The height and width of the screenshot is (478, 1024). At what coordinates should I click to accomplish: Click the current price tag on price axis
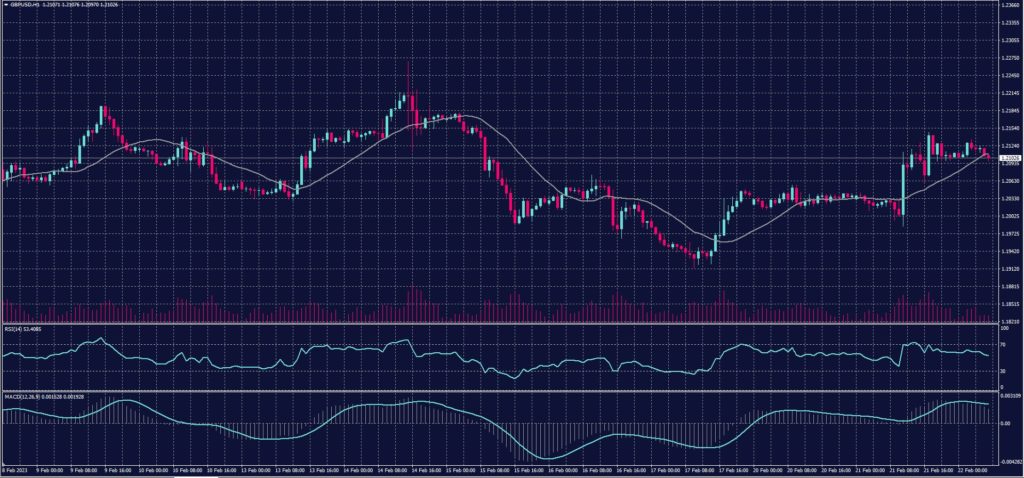coord(1008,158)
